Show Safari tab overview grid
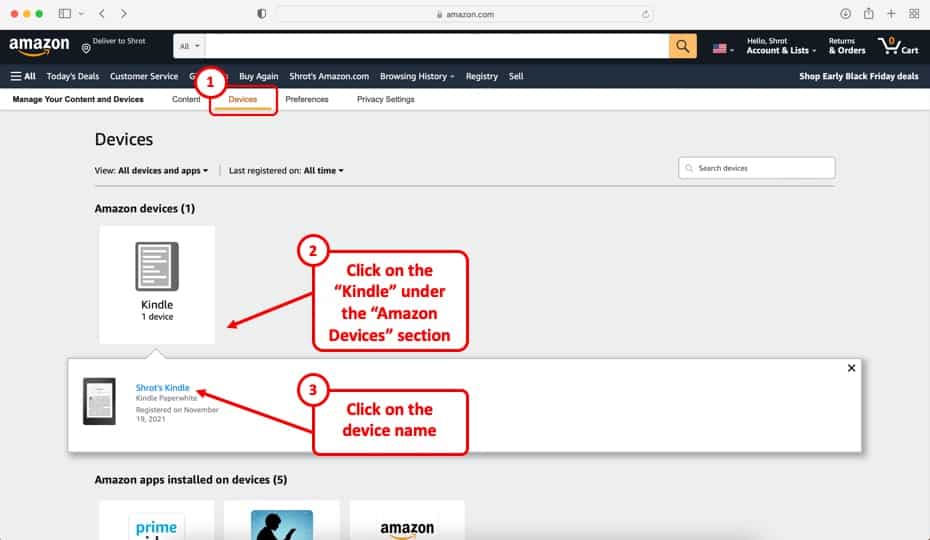 click(x=914, y=14)
